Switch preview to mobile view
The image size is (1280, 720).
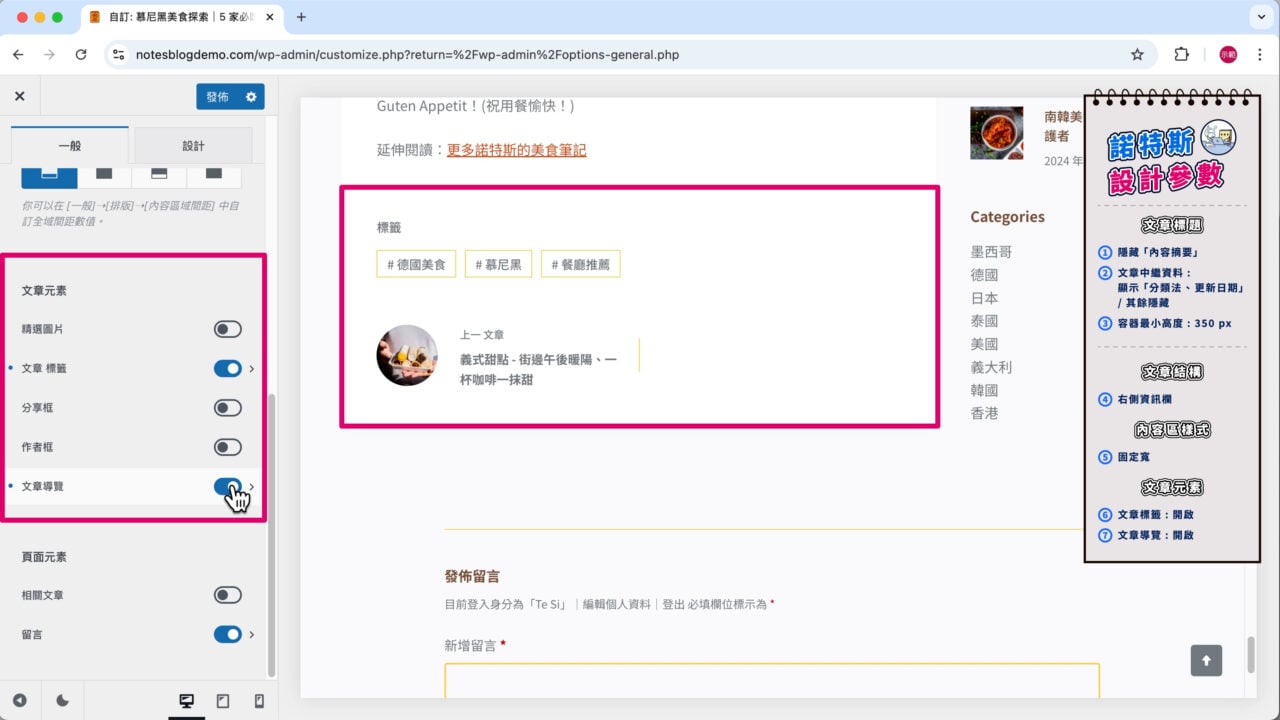(257, 701)
